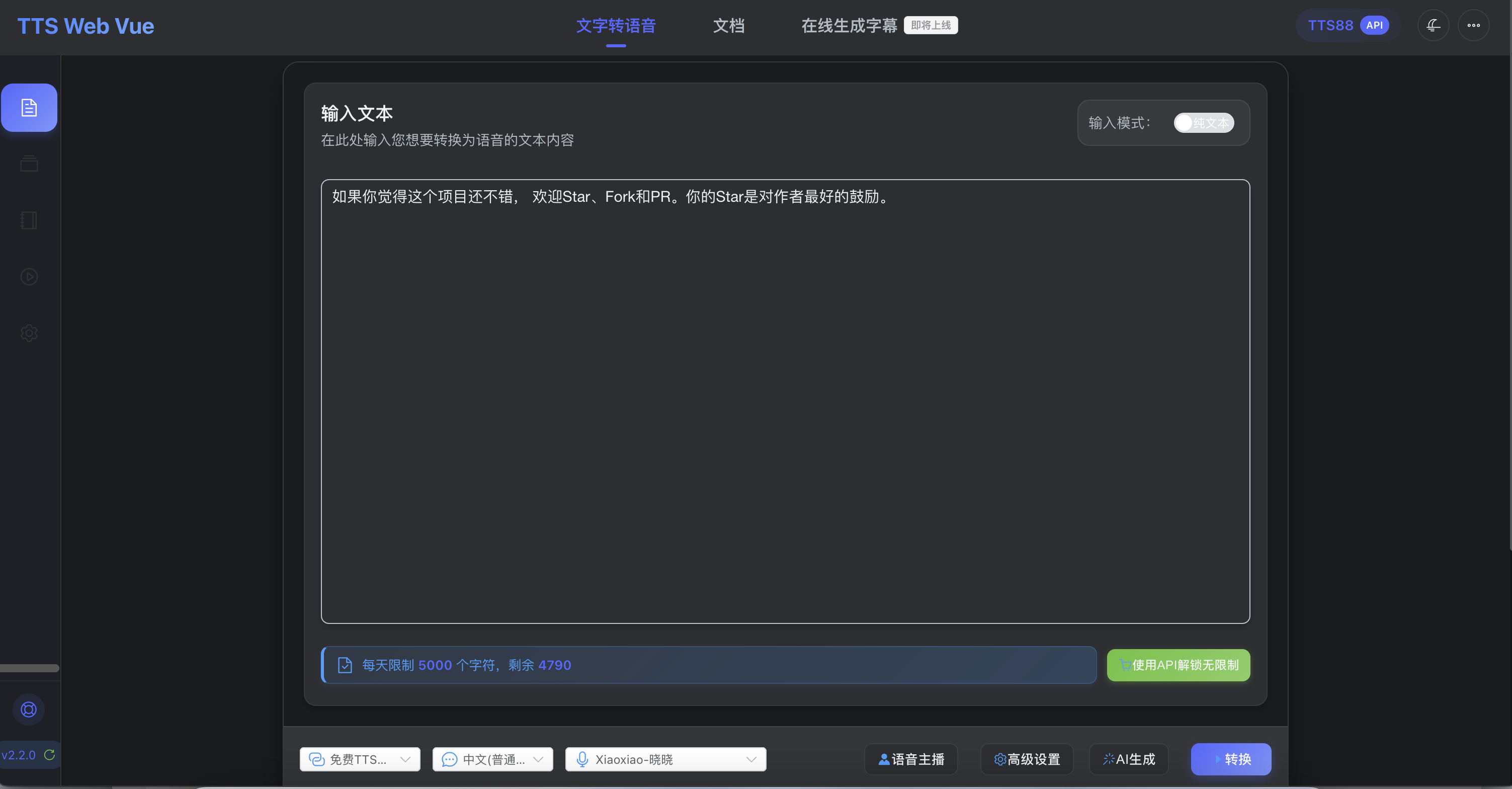1512x789 pixels.
Task: Toggle dark mode with the moon icon
Action: pyautogui.click(x=1433, y=25)
